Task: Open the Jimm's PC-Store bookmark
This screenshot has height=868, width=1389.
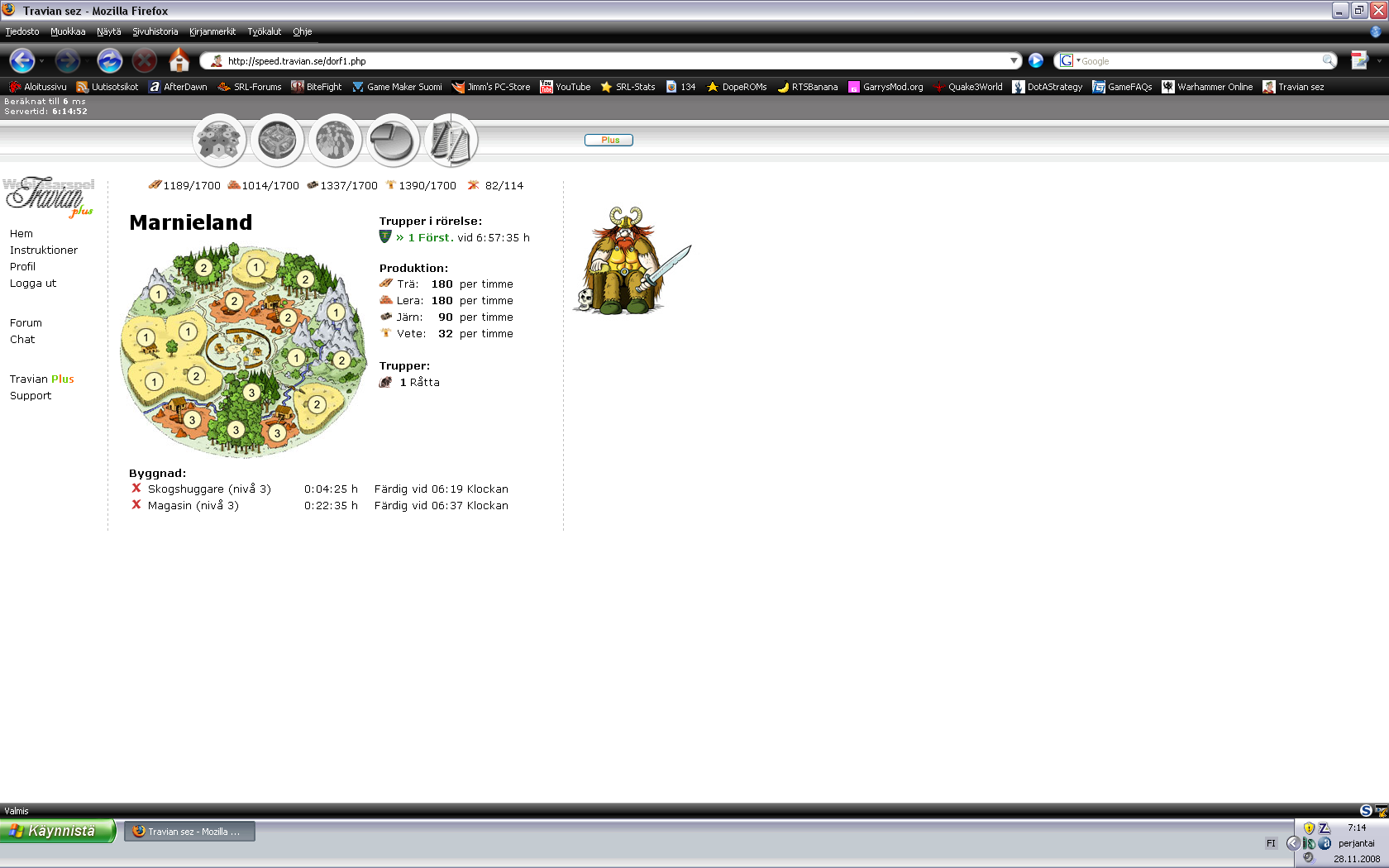Action: coord(491,87)
